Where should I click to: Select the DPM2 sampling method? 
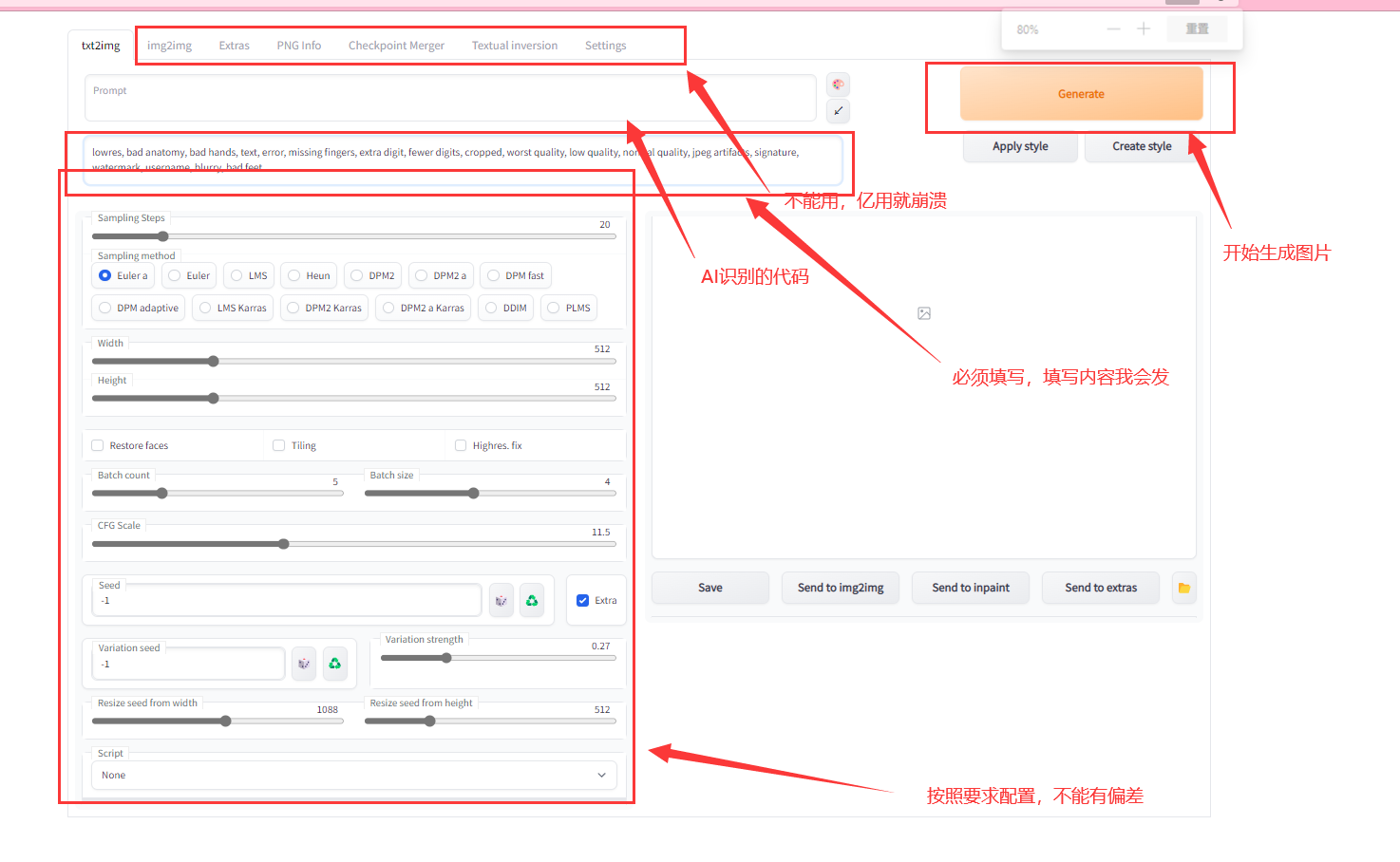pos(372,275)
